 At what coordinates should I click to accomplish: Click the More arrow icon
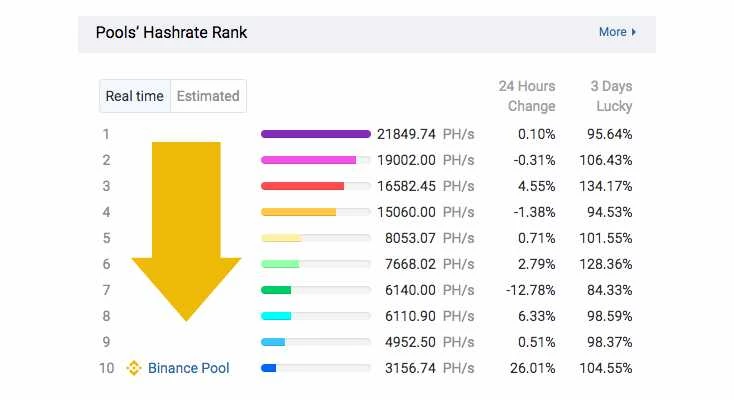point(633,32)
